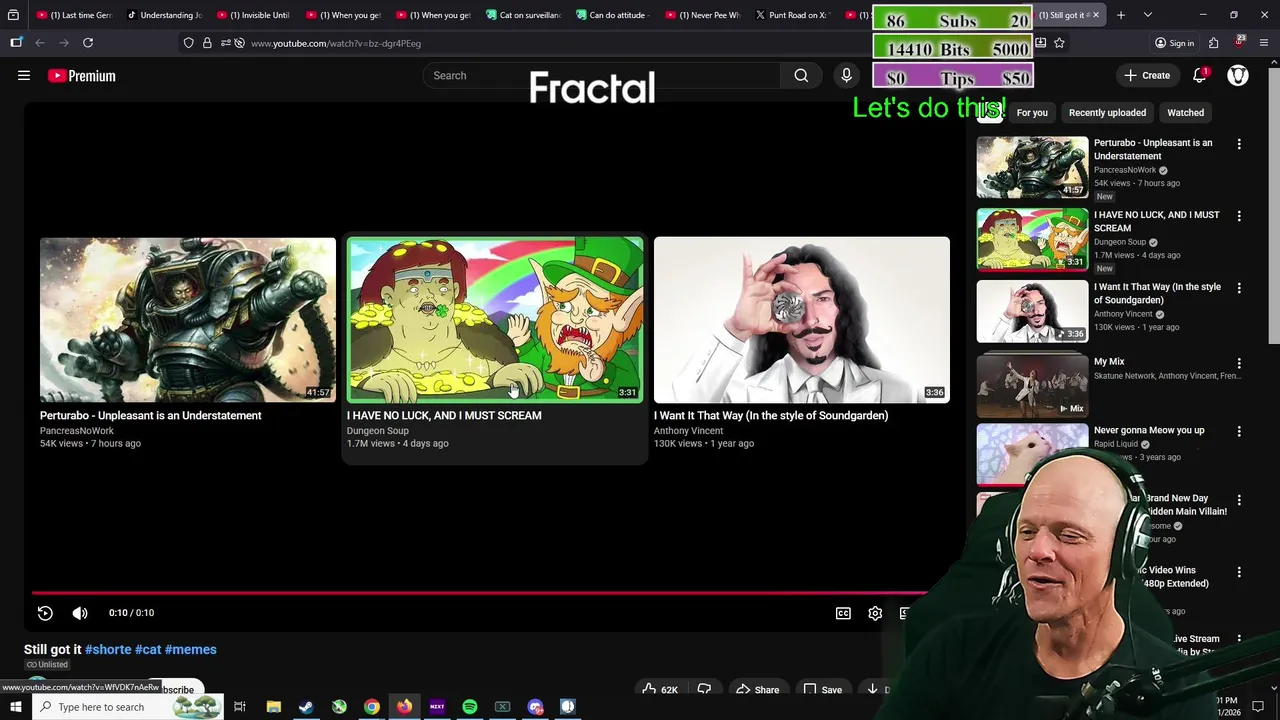Switch to the Never Pee Wh tab

(703, 15)
